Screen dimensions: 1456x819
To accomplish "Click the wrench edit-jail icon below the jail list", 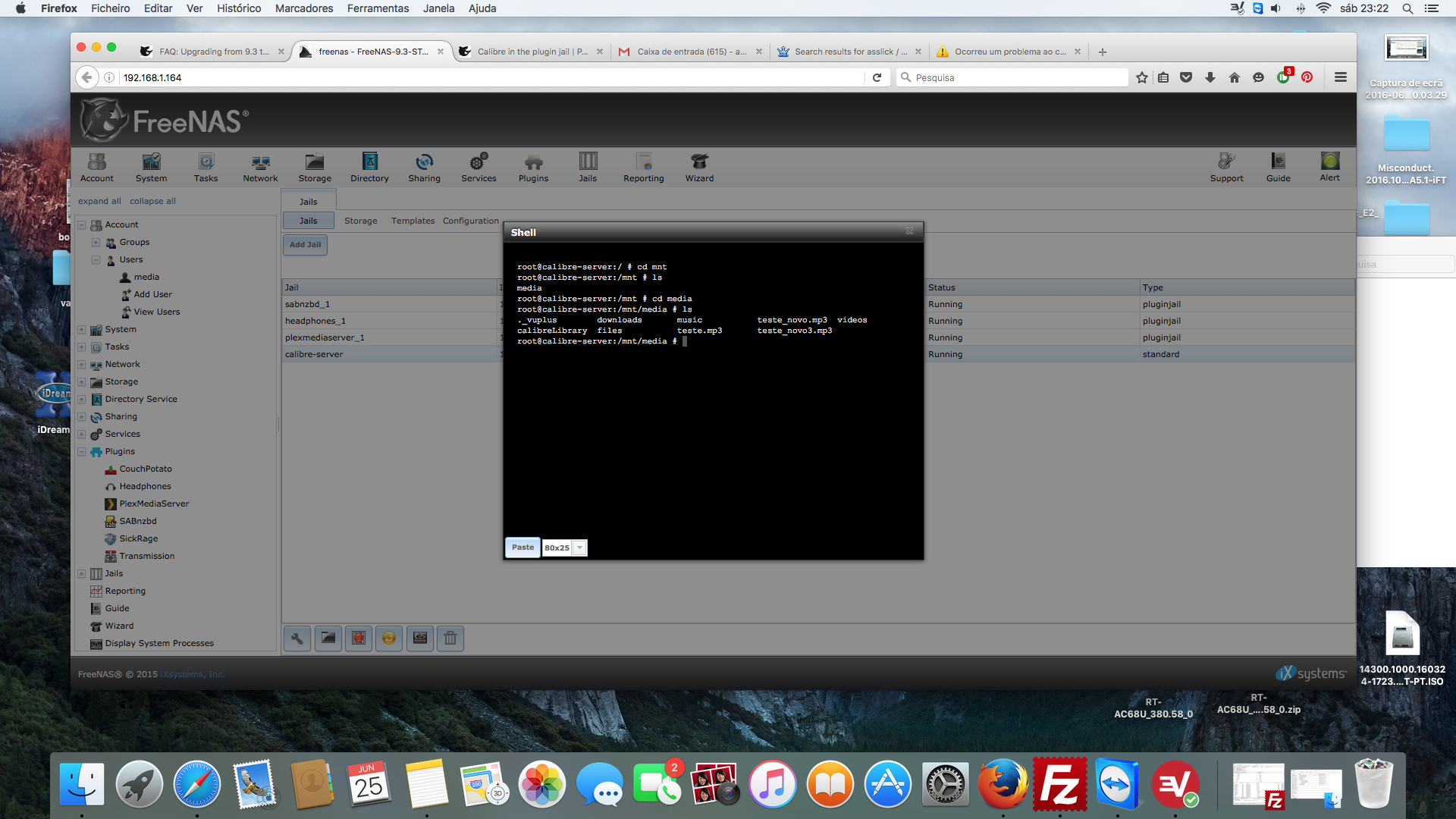I will coord(297,639).
